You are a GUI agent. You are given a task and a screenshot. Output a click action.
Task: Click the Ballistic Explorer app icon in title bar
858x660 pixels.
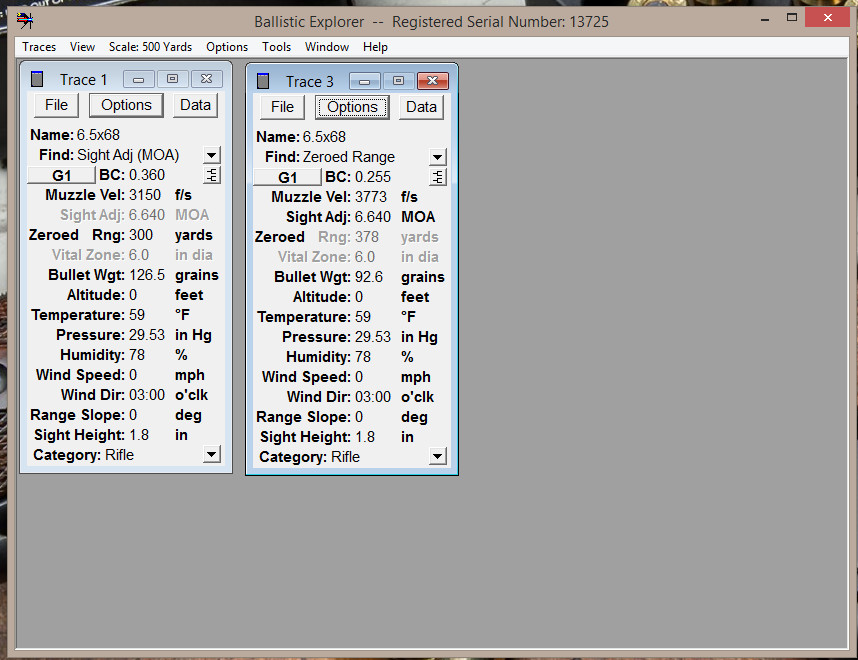25,21
